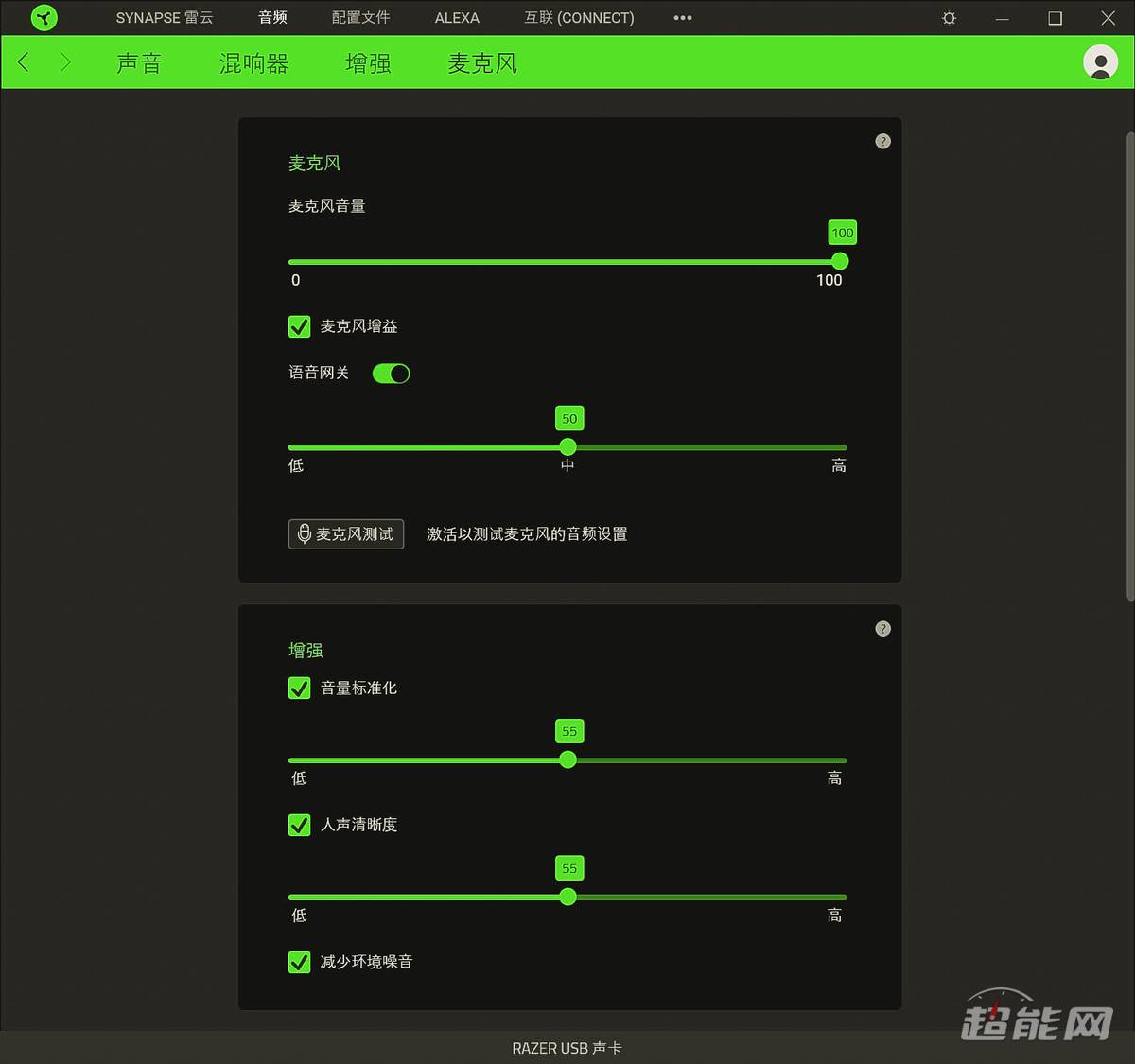Open the user account avatar
The image size is (1135, 1064).
tap(1100, 62)
